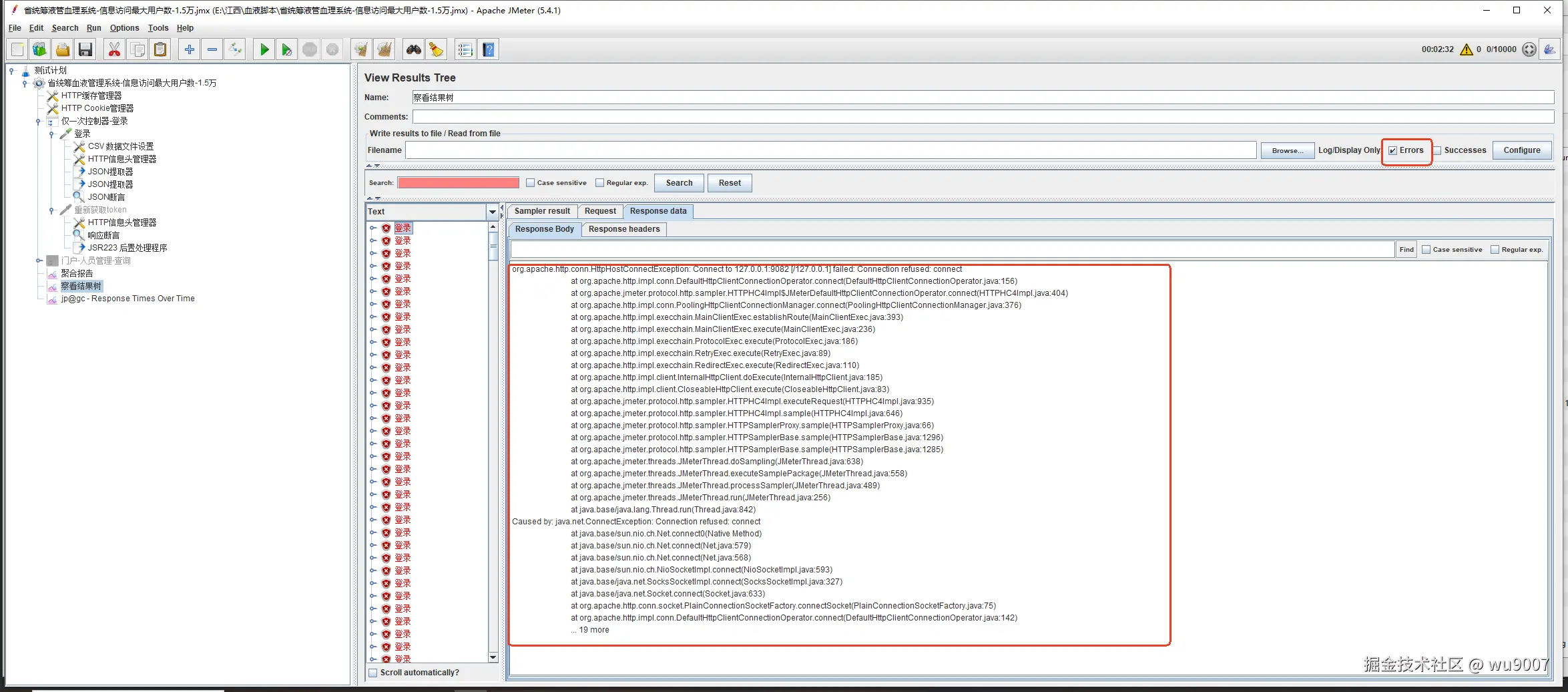Viewport: 1568px width, 692px height.
Task: Enable the Successes only checkbox
Action: [x=1437, y=151]
